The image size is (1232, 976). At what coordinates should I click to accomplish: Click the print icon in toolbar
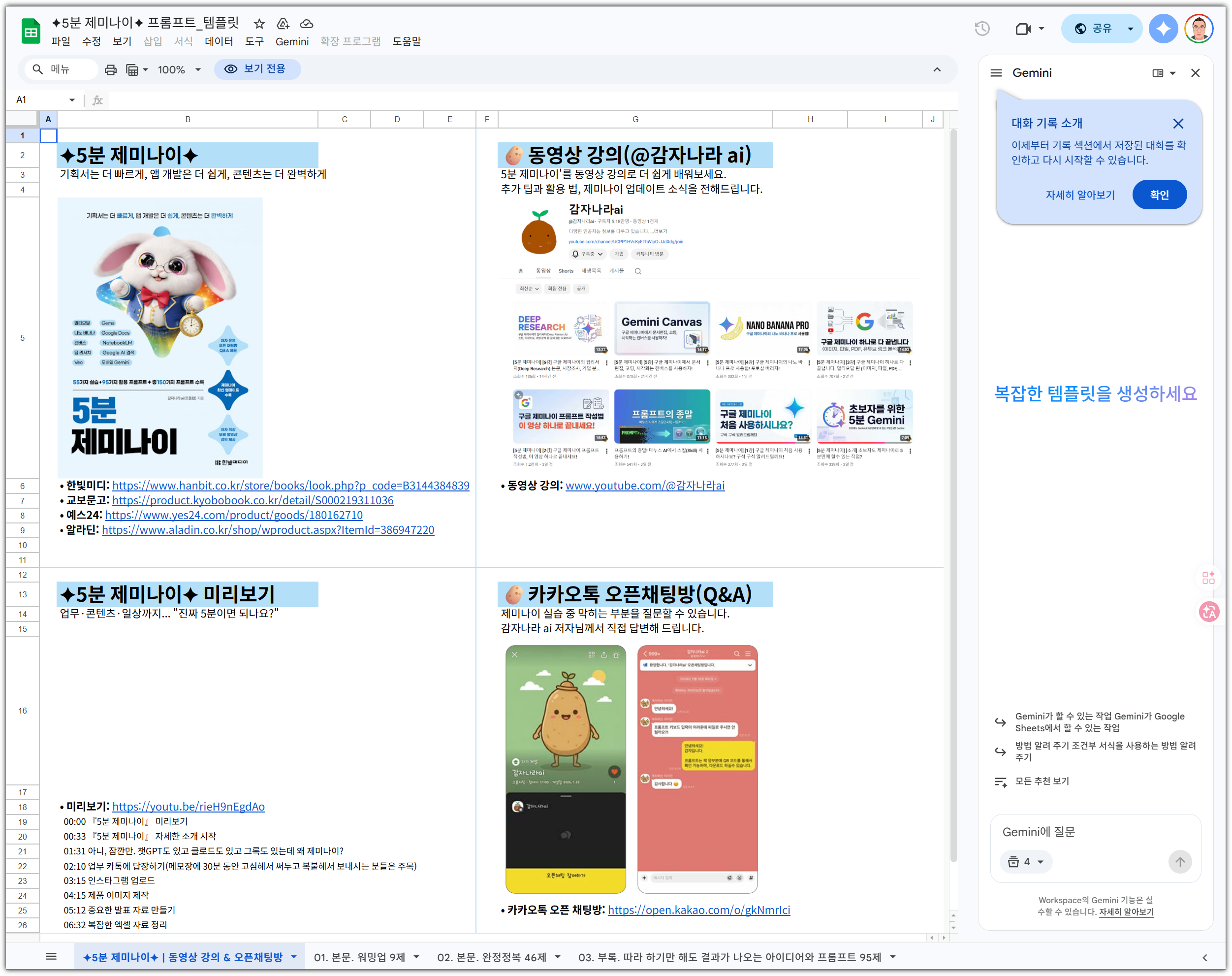click(110, 70)
